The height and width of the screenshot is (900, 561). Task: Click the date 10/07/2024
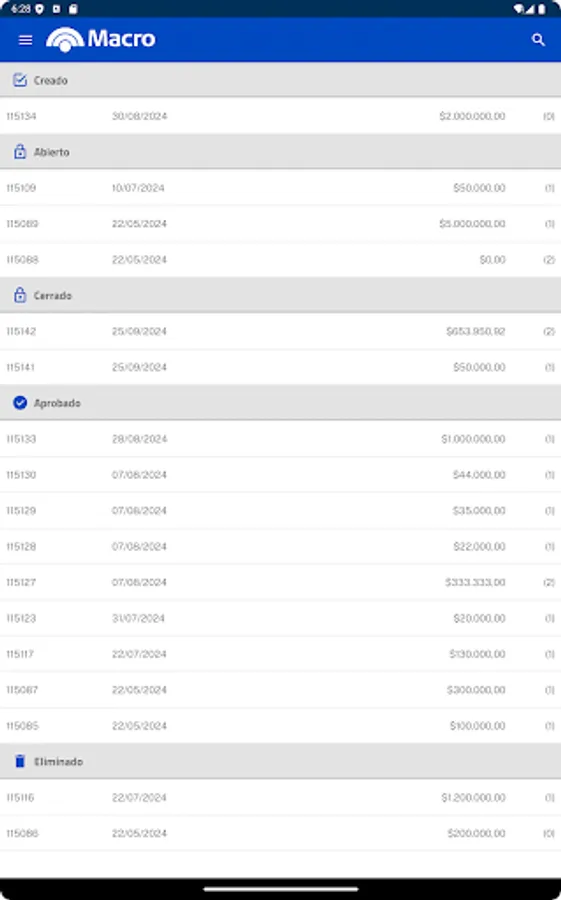coord(138,188)
